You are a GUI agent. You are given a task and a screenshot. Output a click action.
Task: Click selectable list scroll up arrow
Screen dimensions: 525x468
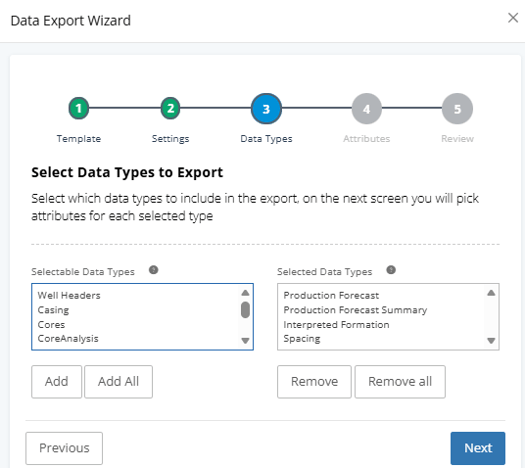point(245,293)
